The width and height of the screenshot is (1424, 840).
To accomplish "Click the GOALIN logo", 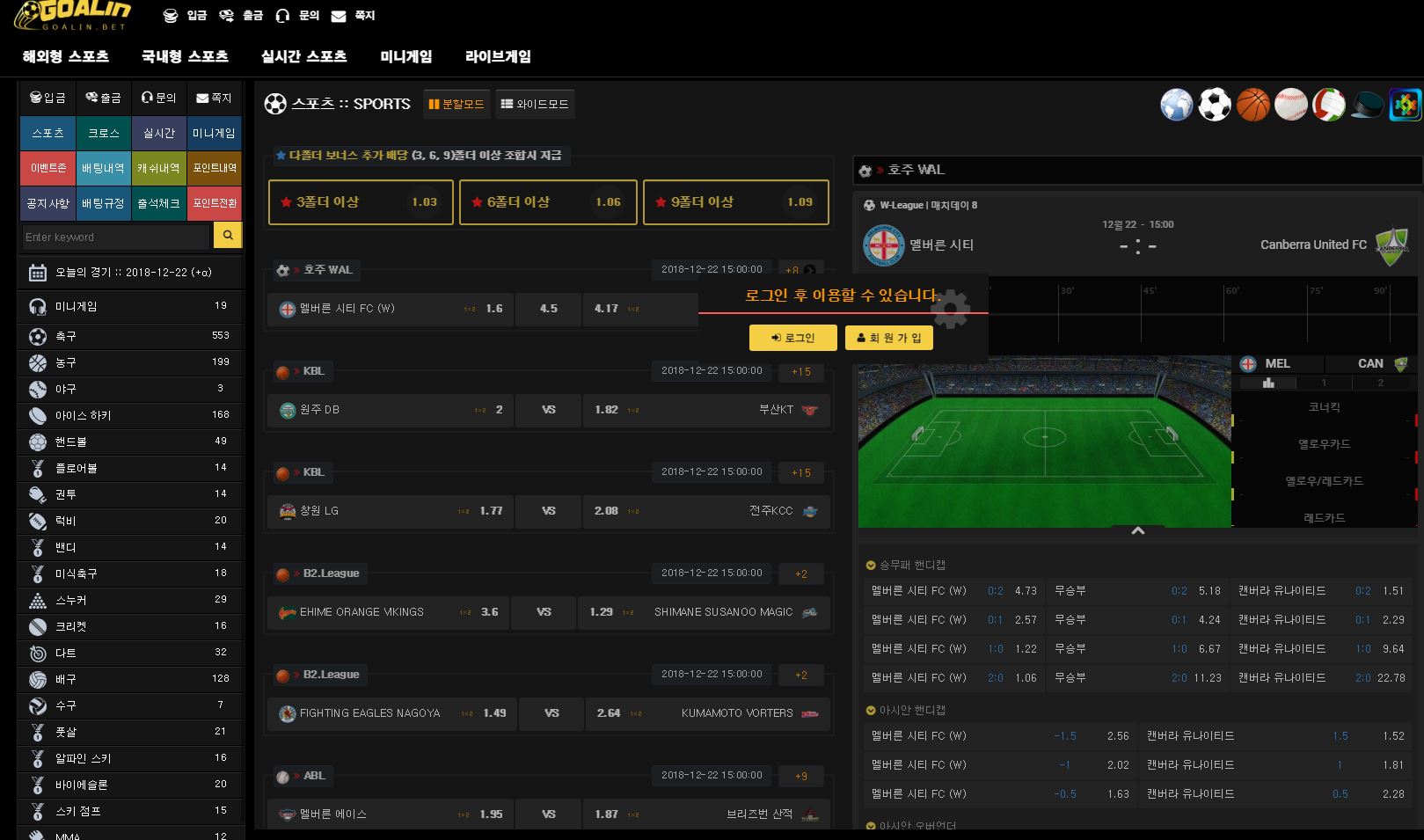I will coord(72,16).
